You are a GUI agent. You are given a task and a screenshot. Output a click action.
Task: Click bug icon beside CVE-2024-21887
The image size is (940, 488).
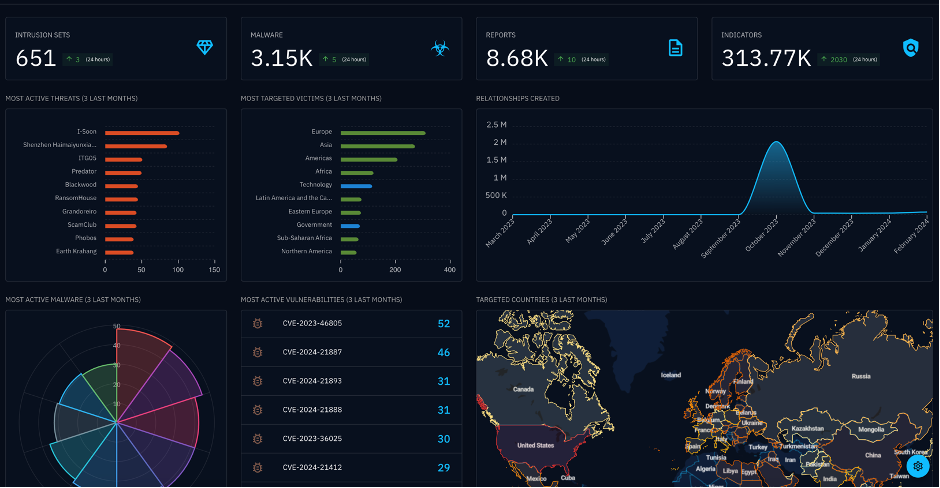pyautogui.click(x=258, y=353)
